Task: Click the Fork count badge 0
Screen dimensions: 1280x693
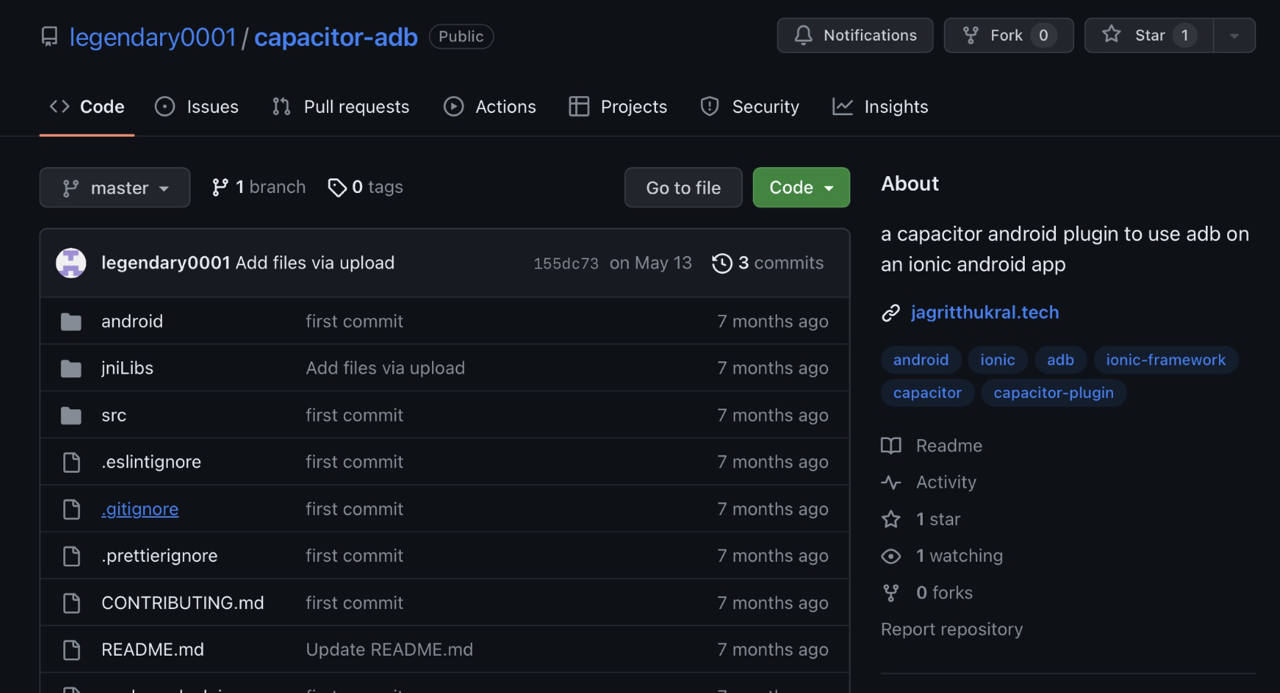Action: pos(1043,36)
